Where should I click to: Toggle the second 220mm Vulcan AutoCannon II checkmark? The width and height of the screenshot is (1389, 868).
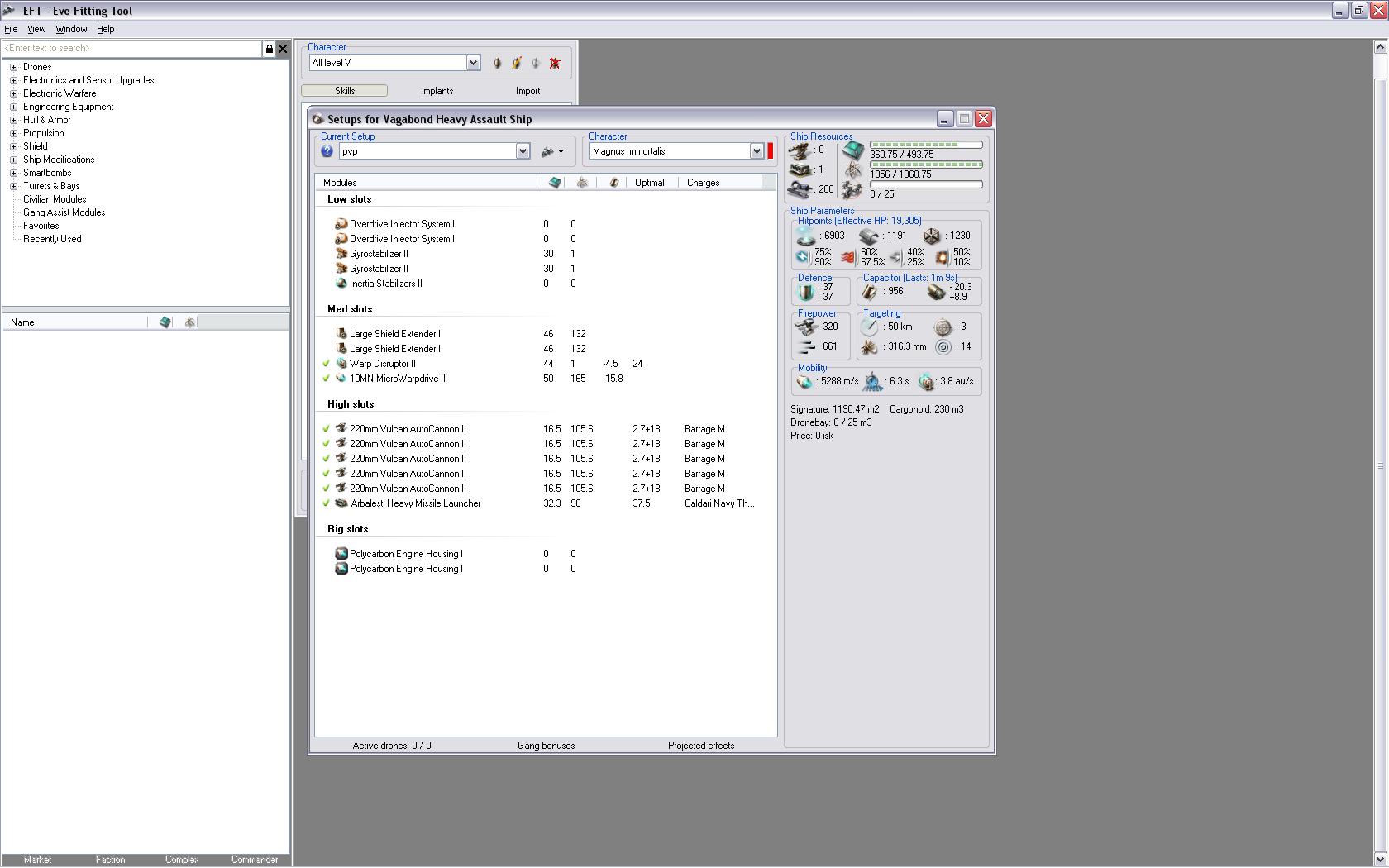(326, 444)
